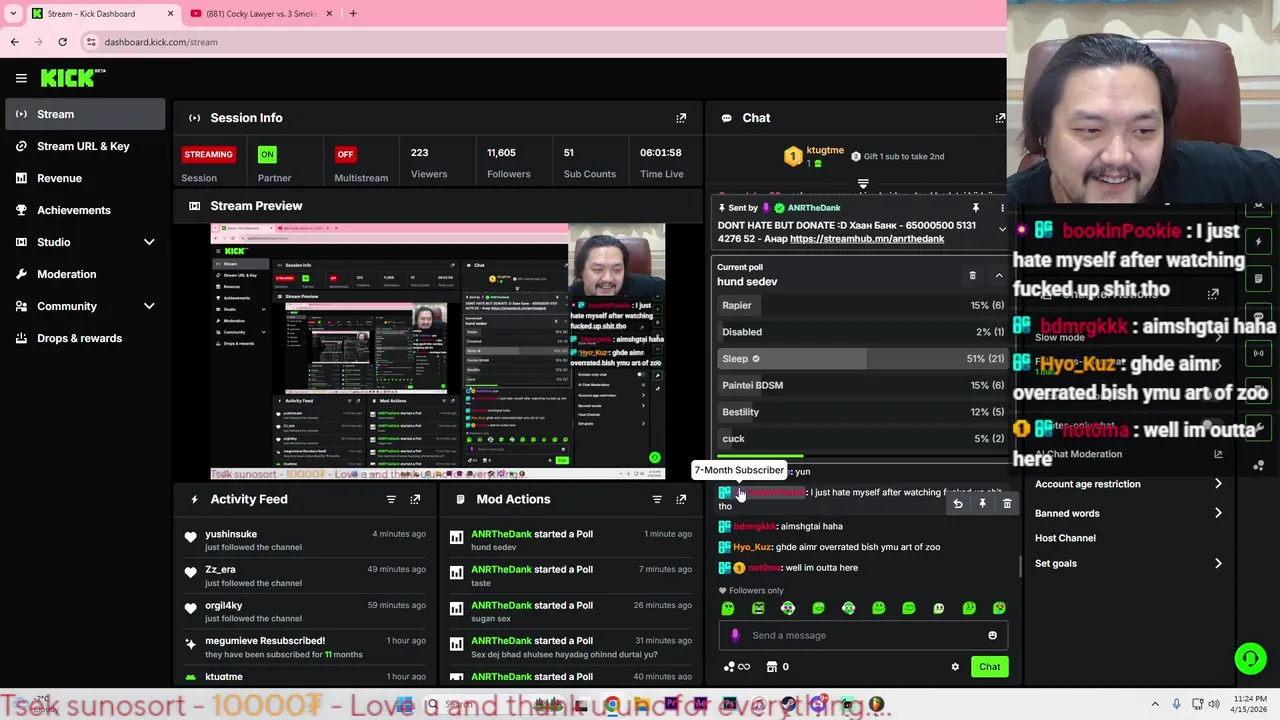Insert the first green emote

pyautogui.click(x=728, y=608)
